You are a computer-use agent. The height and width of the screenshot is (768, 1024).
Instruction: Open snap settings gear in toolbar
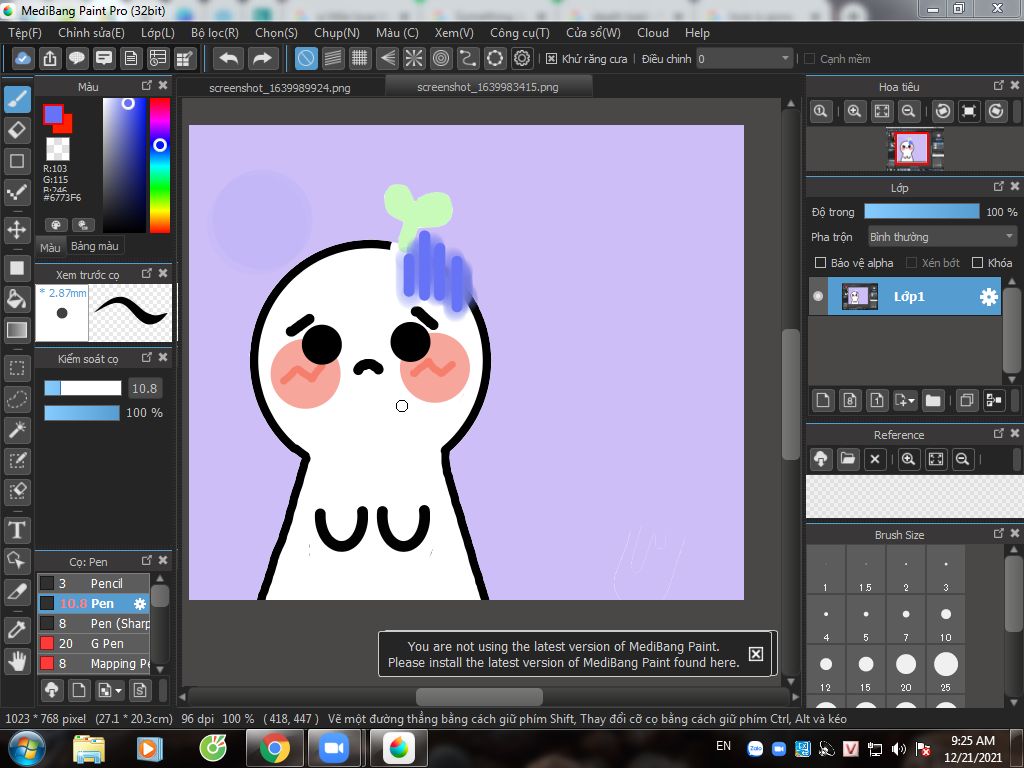(x=522, y=59)
